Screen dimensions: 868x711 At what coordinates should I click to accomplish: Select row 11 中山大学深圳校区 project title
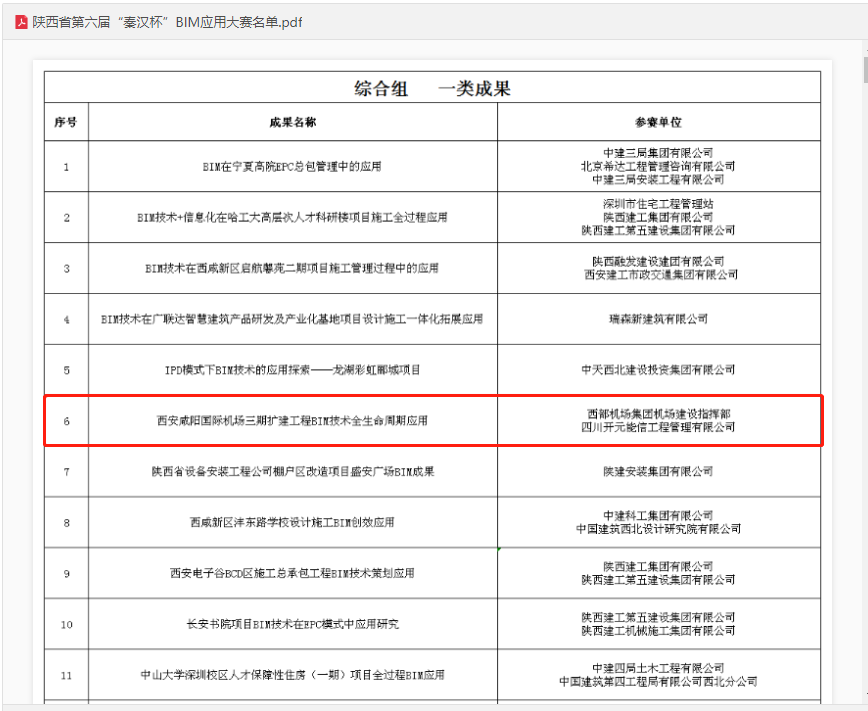point(292,675)
